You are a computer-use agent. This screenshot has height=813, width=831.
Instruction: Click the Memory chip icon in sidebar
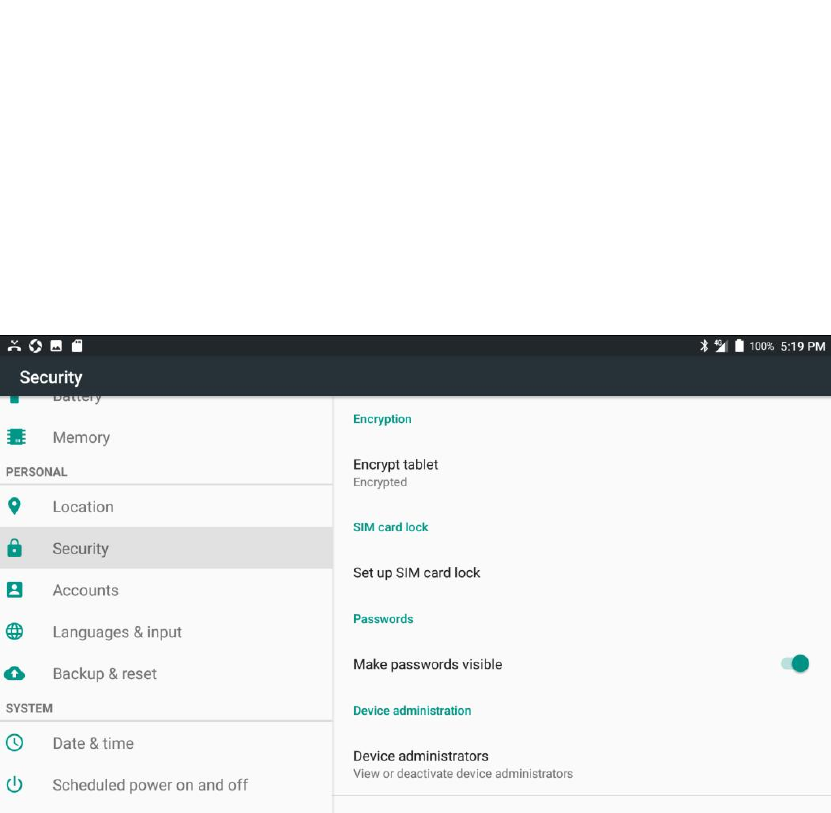click(16, 437)
